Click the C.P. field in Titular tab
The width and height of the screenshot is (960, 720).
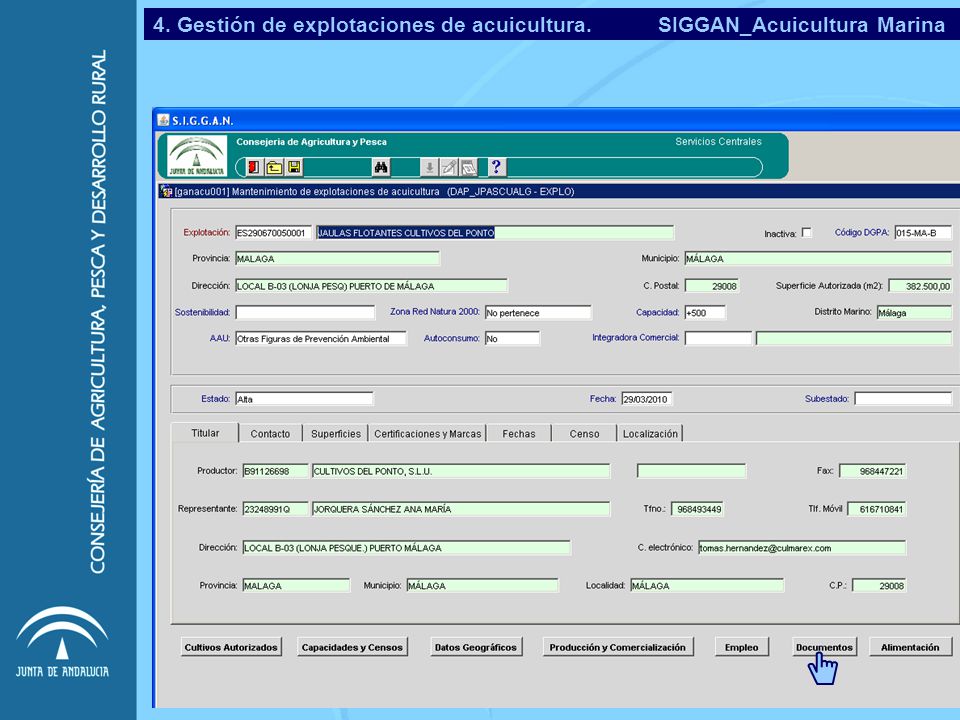click(x=879, y=586)
